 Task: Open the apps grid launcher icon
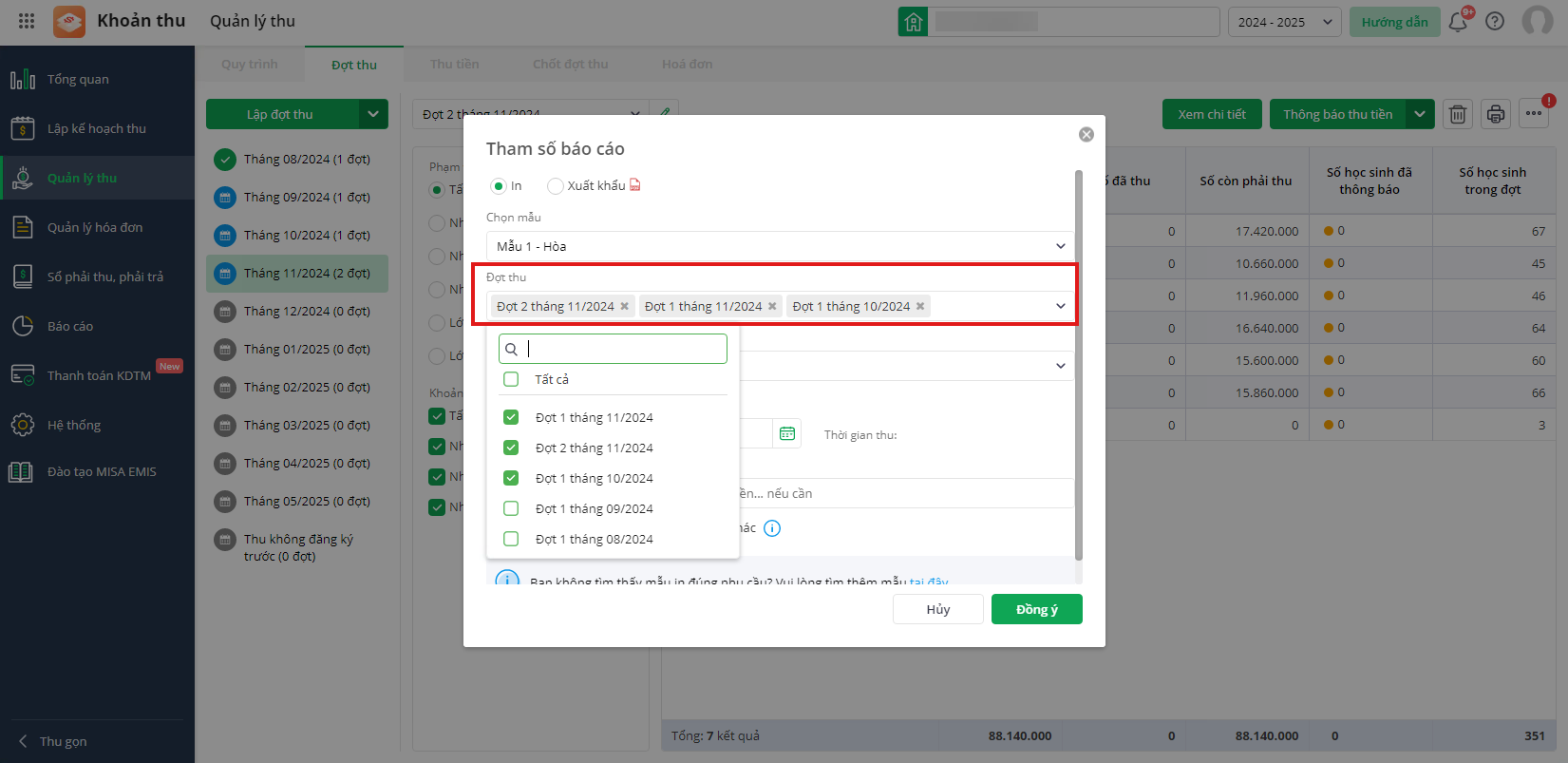[27, 21]
